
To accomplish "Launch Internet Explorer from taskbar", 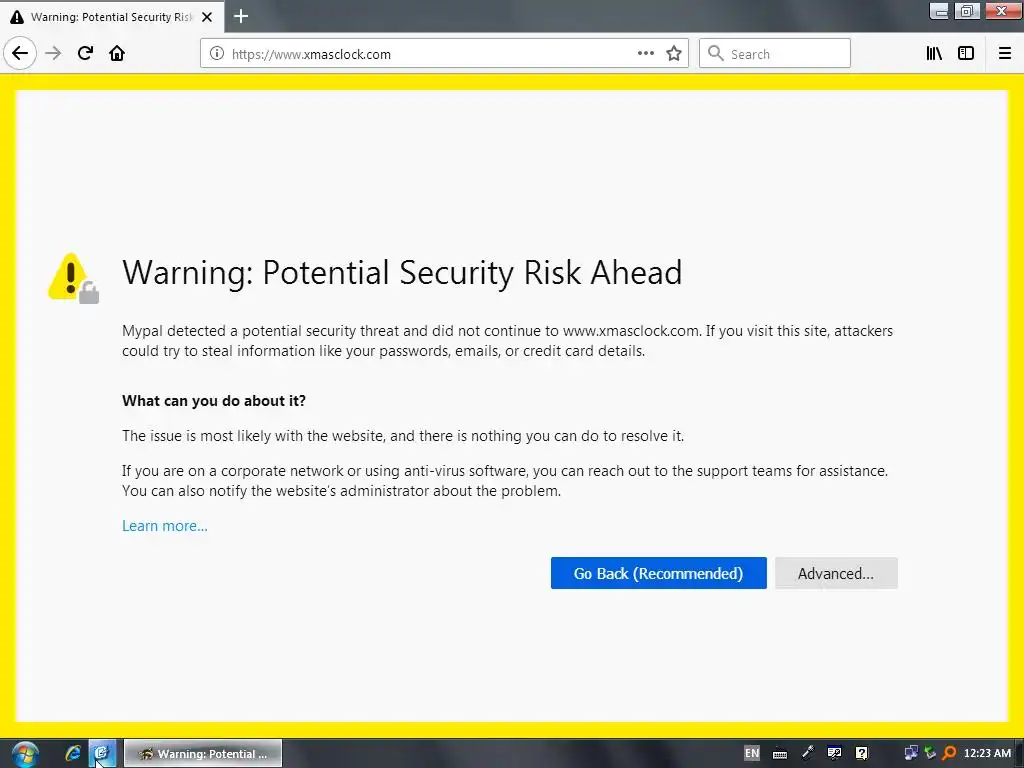I will point(72,754).
